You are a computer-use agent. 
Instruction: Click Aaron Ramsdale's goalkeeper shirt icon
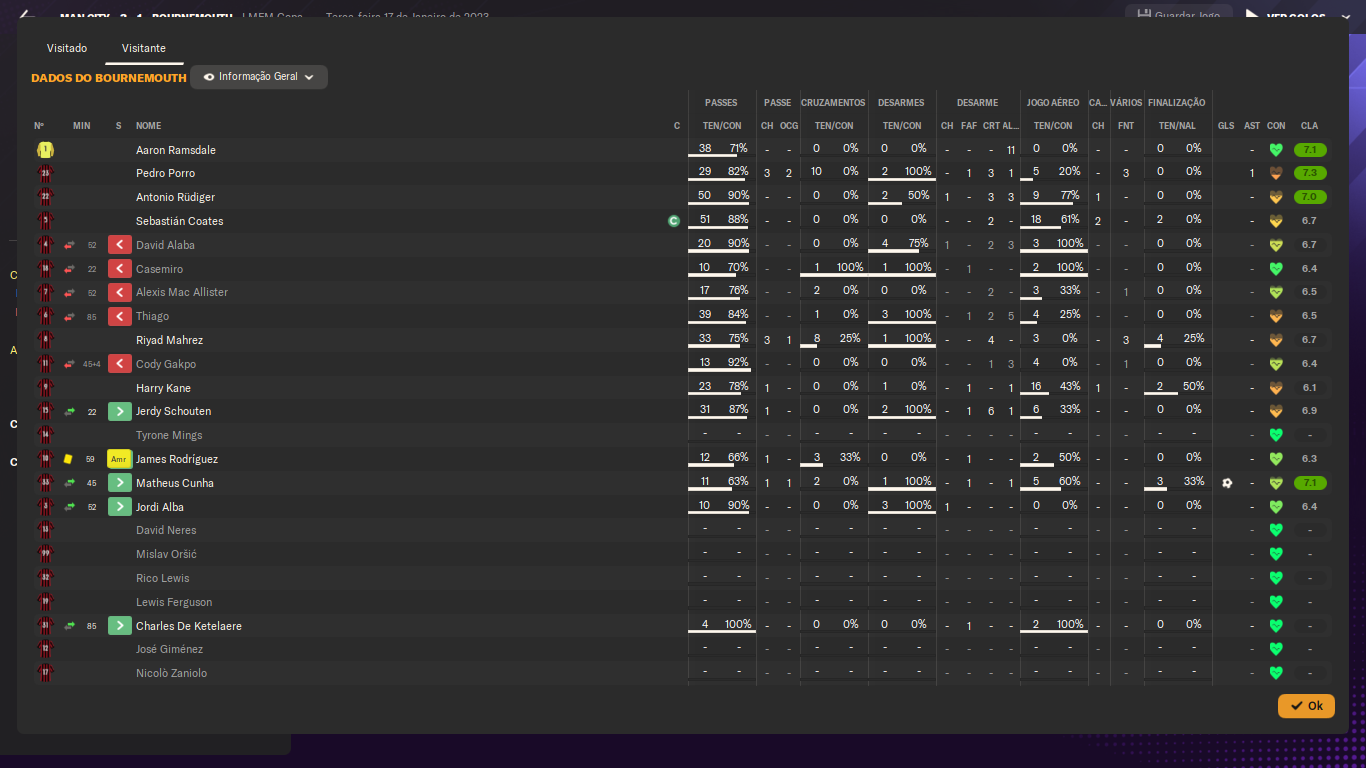pos(45,150)
